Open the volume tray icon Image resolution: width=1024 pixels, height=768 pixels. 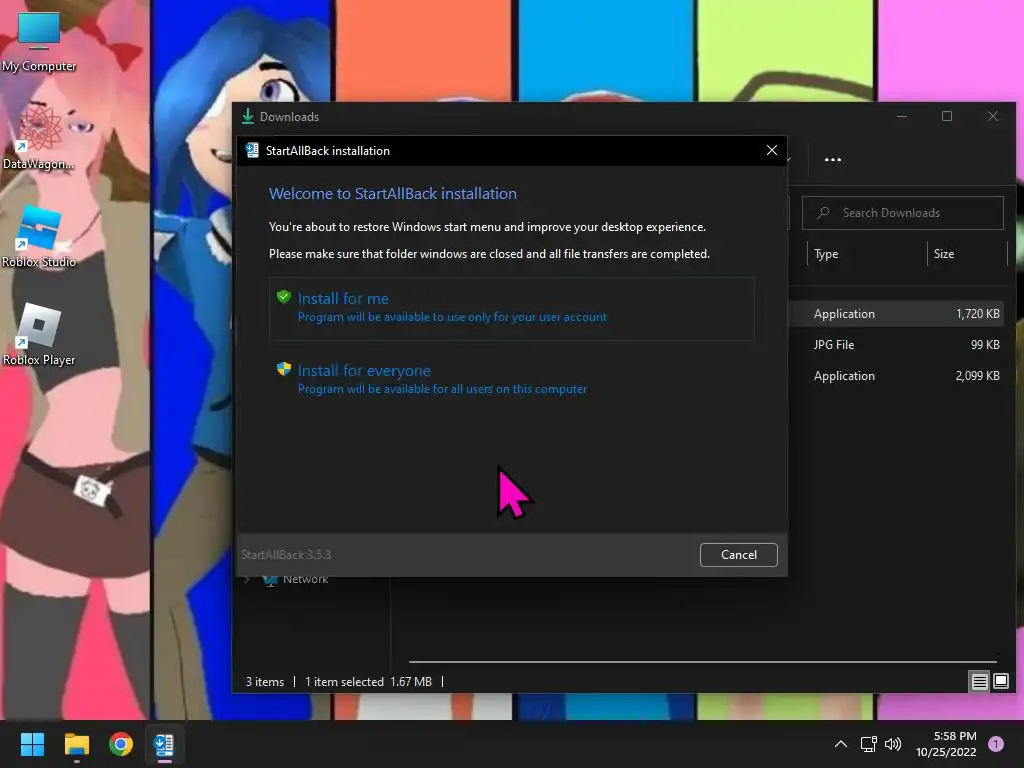click(893, 744)
